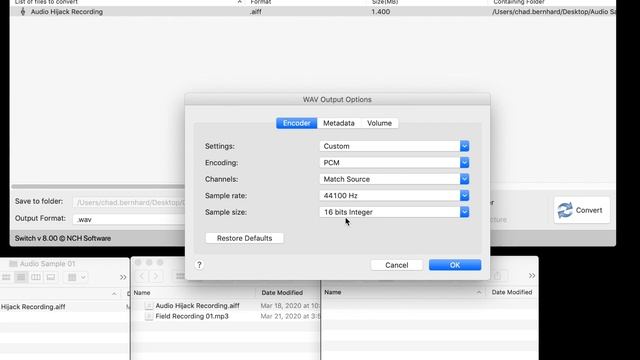The width and height of the screenshot is (640, 360).
Task: Click file icon of Field Recording 01.mp3
Action: point(149,316)
